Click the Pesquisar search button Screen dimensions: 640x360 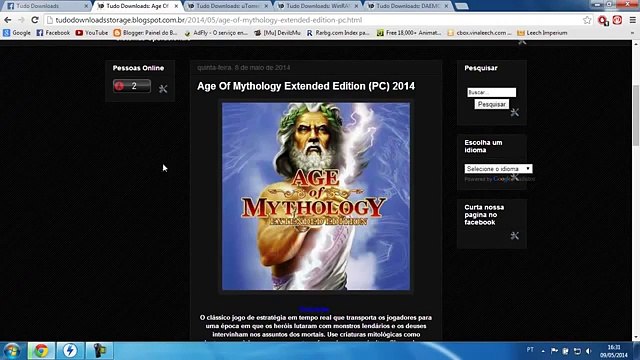pos(491,104)
